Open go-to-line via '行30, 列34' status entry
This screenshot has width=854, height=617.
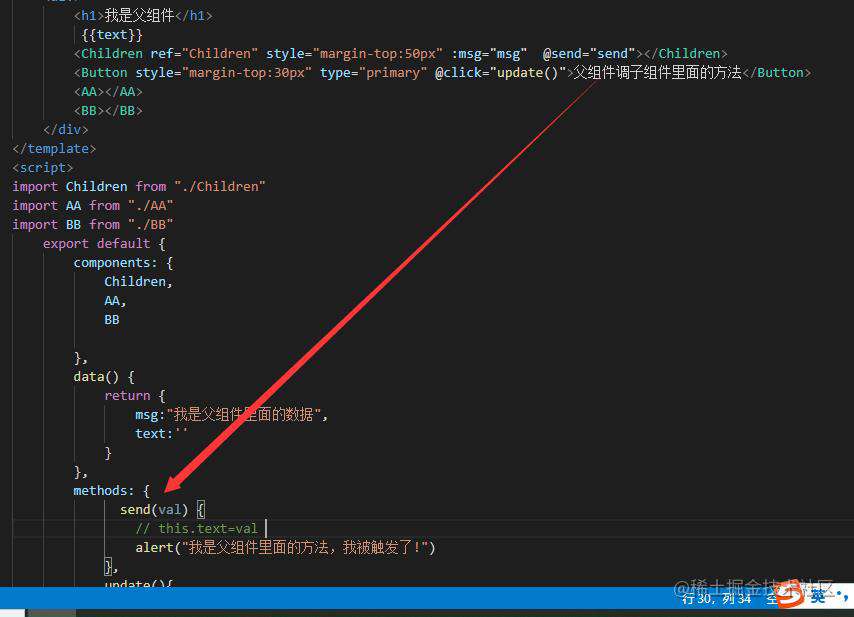point(716,599)
